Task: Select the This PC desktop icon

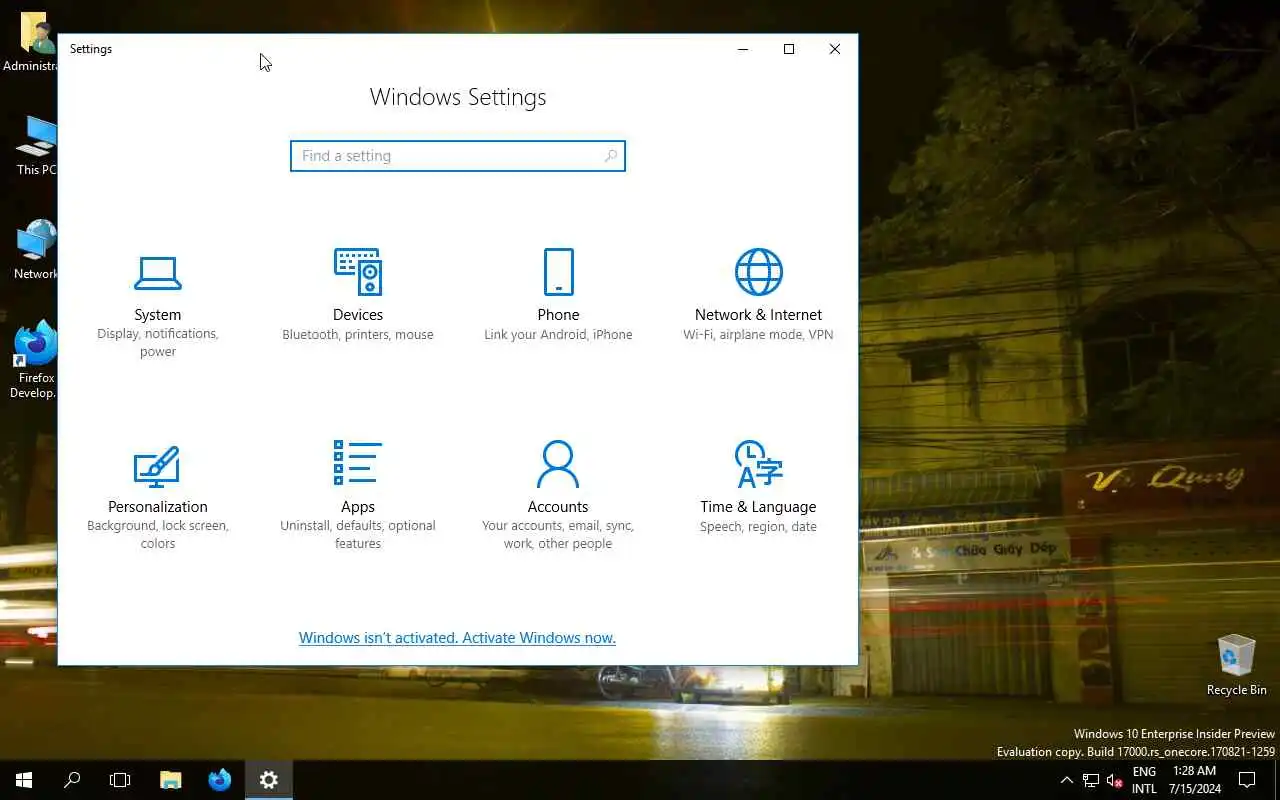Action: coord(36,146)
